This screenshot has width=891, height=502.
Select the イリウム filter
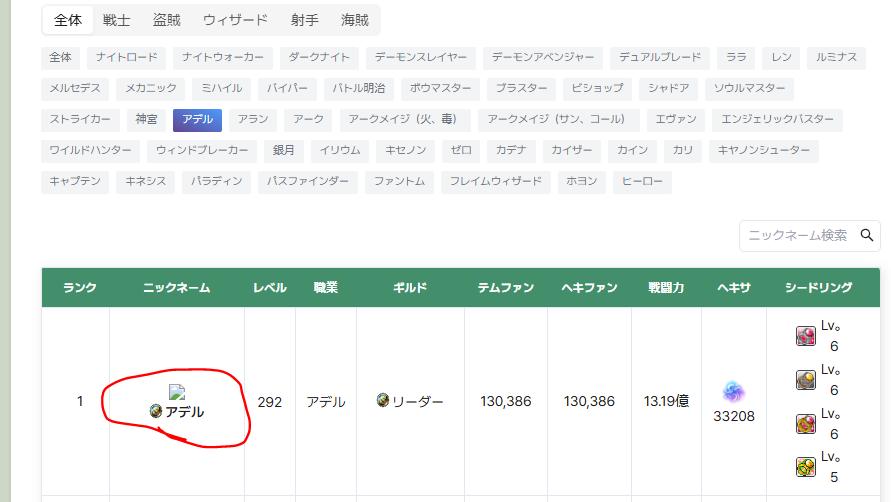(x=340, y=151)
